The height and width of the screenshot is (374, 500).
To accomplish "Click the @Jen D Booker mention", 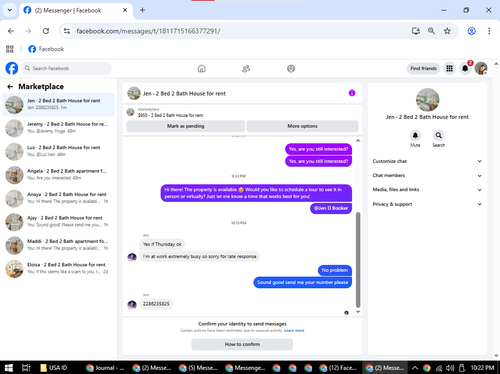I will (331, 208).
